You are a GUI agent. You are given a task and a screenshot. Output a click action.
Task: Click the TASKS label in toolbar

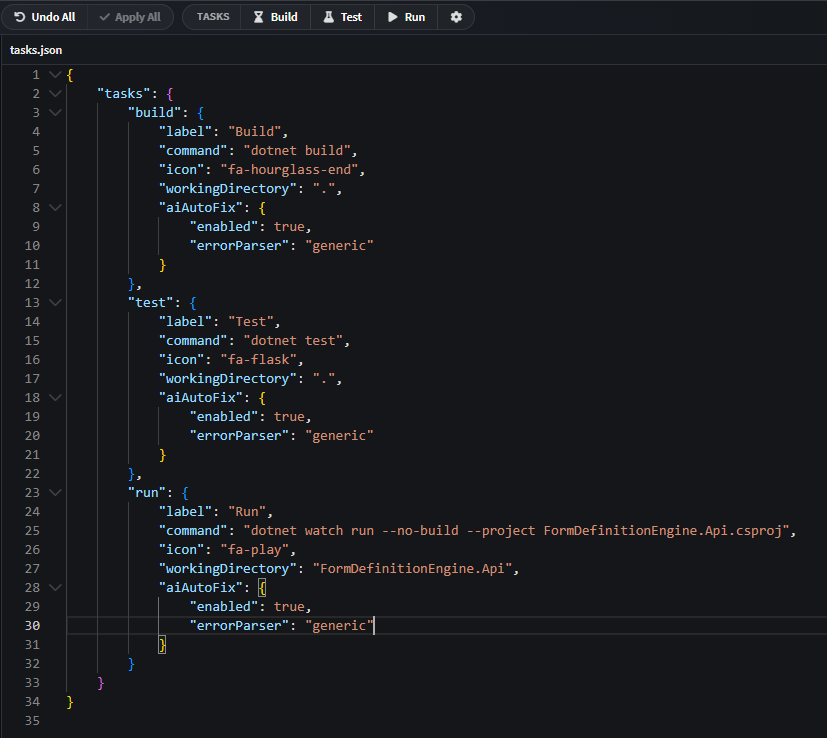(213, 17)
